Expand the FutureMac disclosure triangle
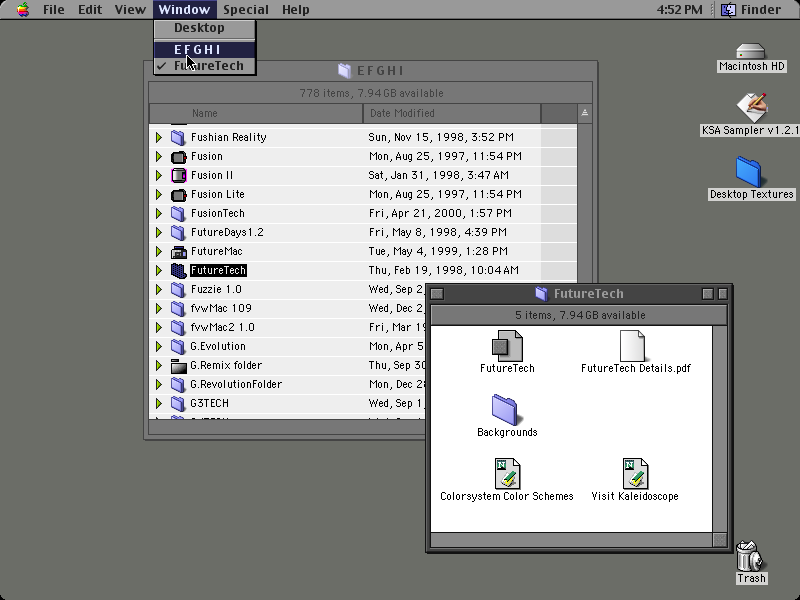The image size is (800, 600). point(159,252)
